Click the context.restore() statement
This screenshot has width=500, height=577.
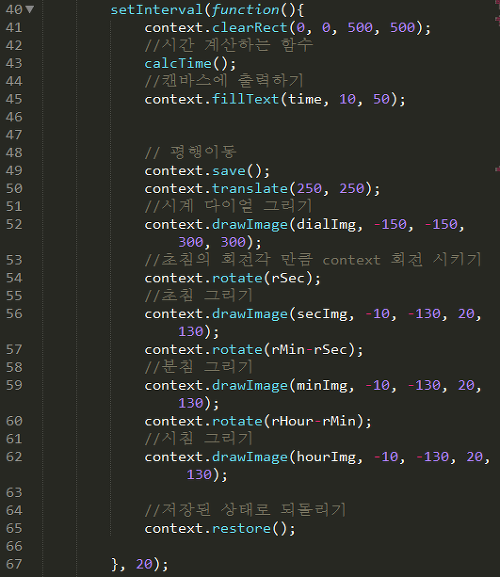(220, 528)
